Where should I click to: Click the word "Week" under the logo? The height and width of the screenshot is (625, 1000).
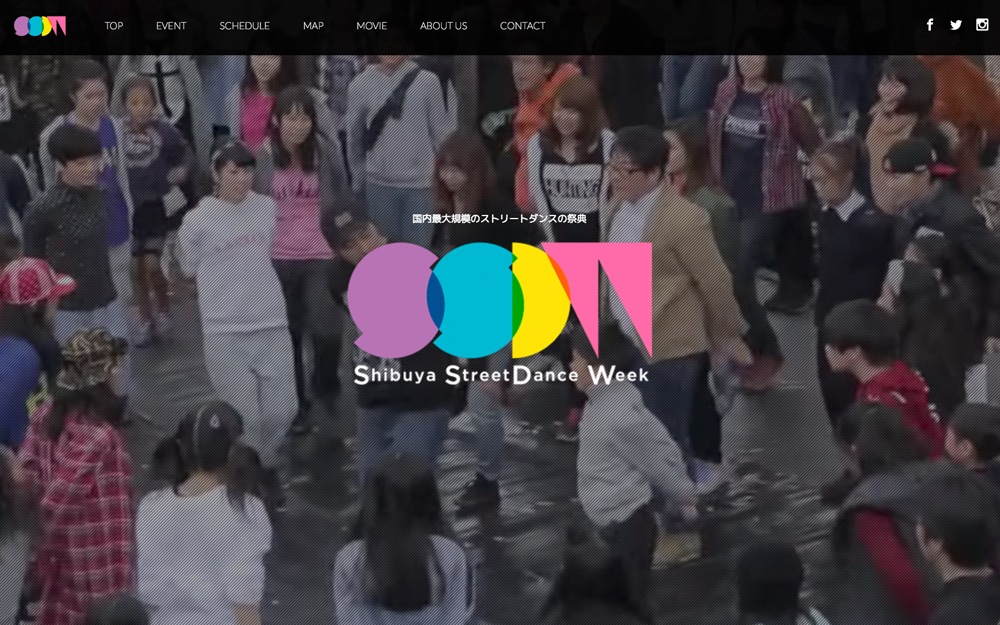click(x=618, y=376)
